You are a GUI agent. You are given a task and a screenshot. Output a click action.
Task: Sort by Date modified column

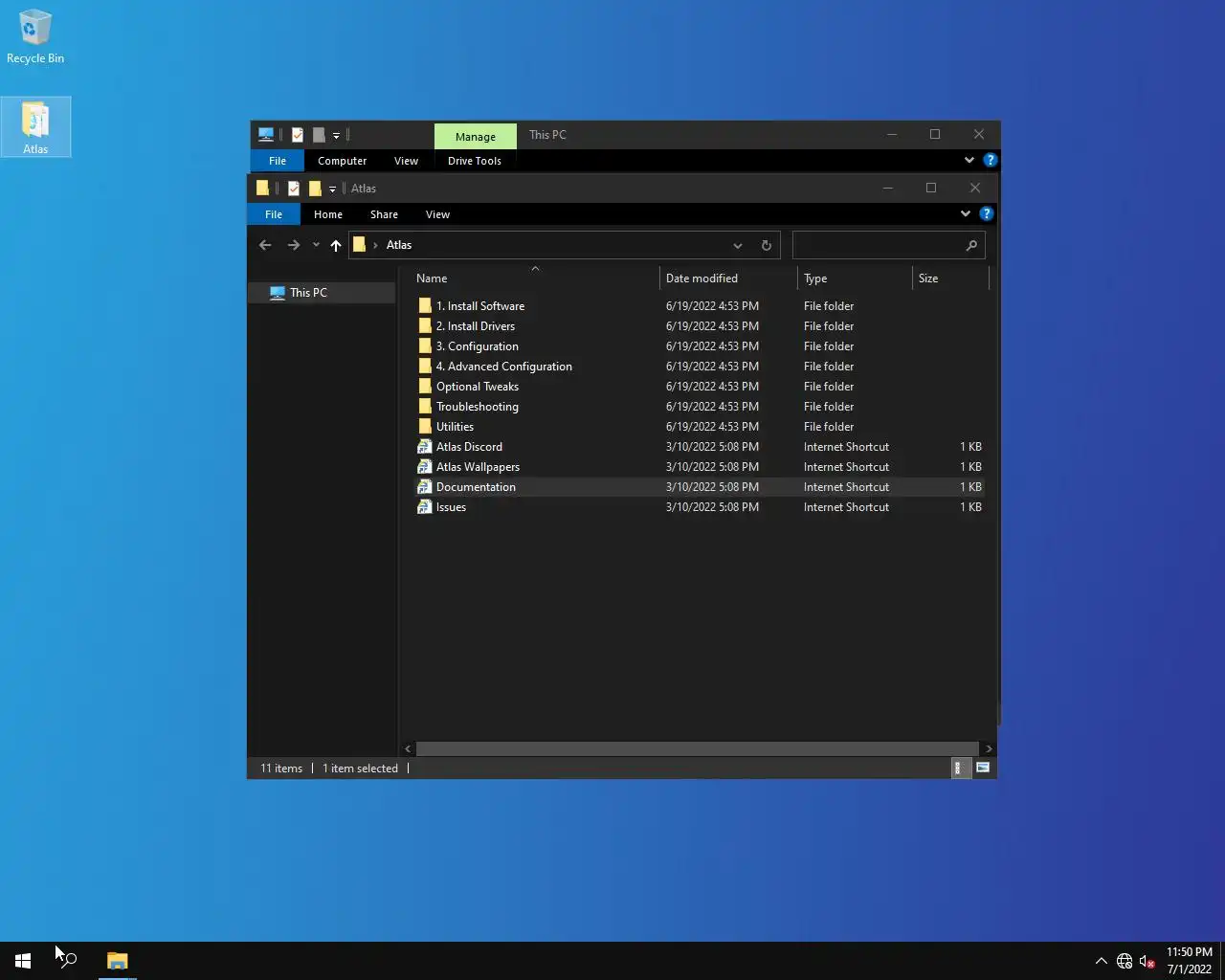728,278
